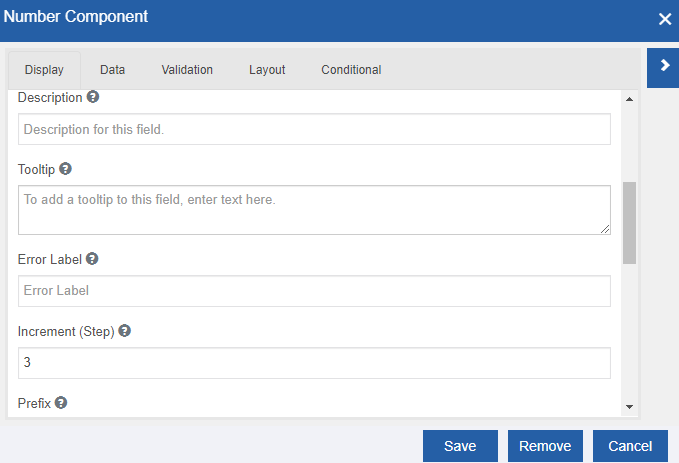The height and width of the screenshot is (463, 679).
Task: Click the Prefix help icon
Action: point(61,403)
